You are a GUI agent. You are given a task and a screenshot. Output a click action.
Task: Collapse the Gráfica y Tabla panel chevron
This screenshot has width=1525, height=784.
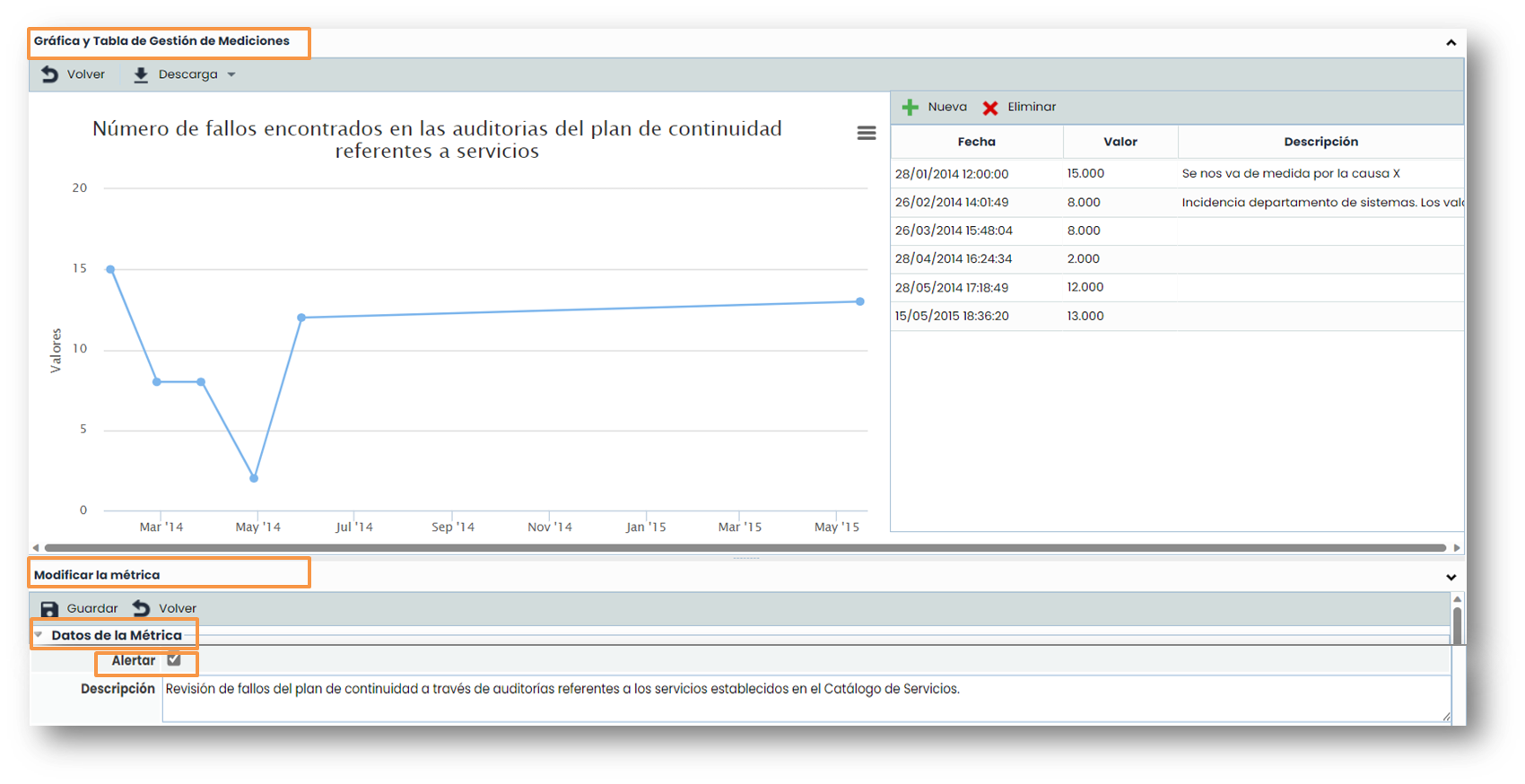tap(1451, 42)
